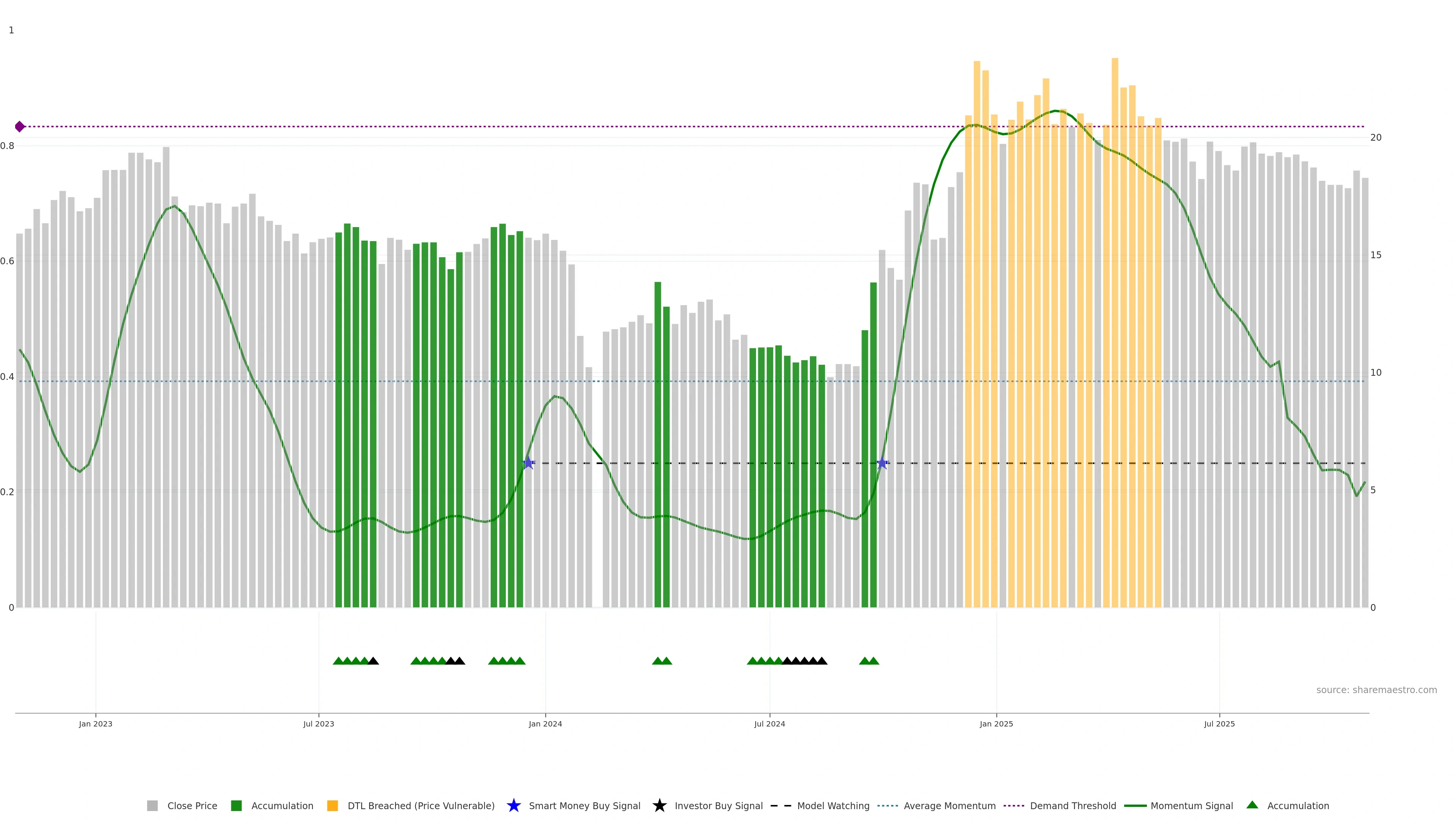This screenshot has height=819, width=1456.
Task: Click the source: sharemaestro.com text
Action: tap(1376, 690)
